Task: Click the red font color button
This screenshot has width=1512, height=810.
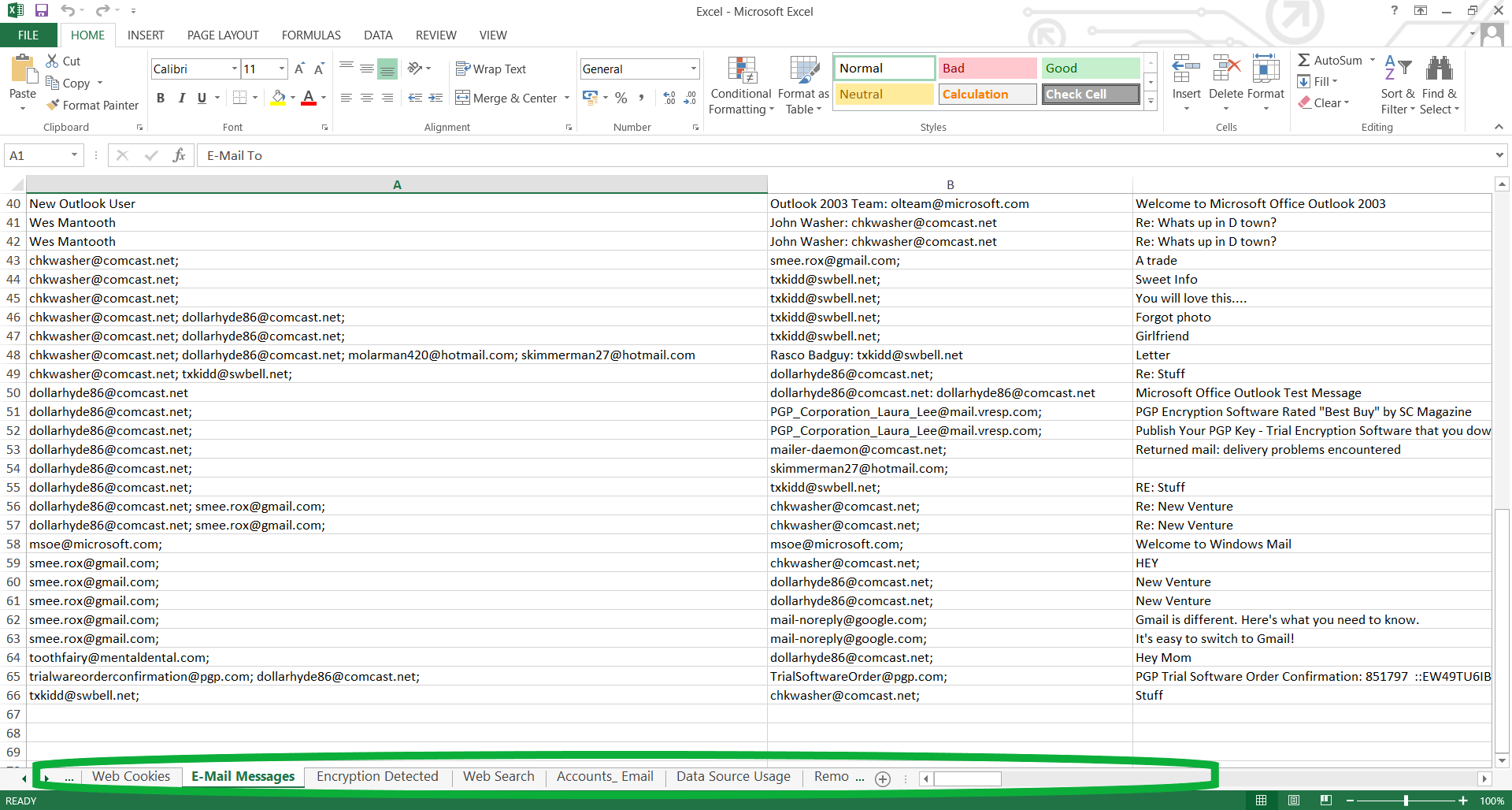Action: tap(309, 98)
